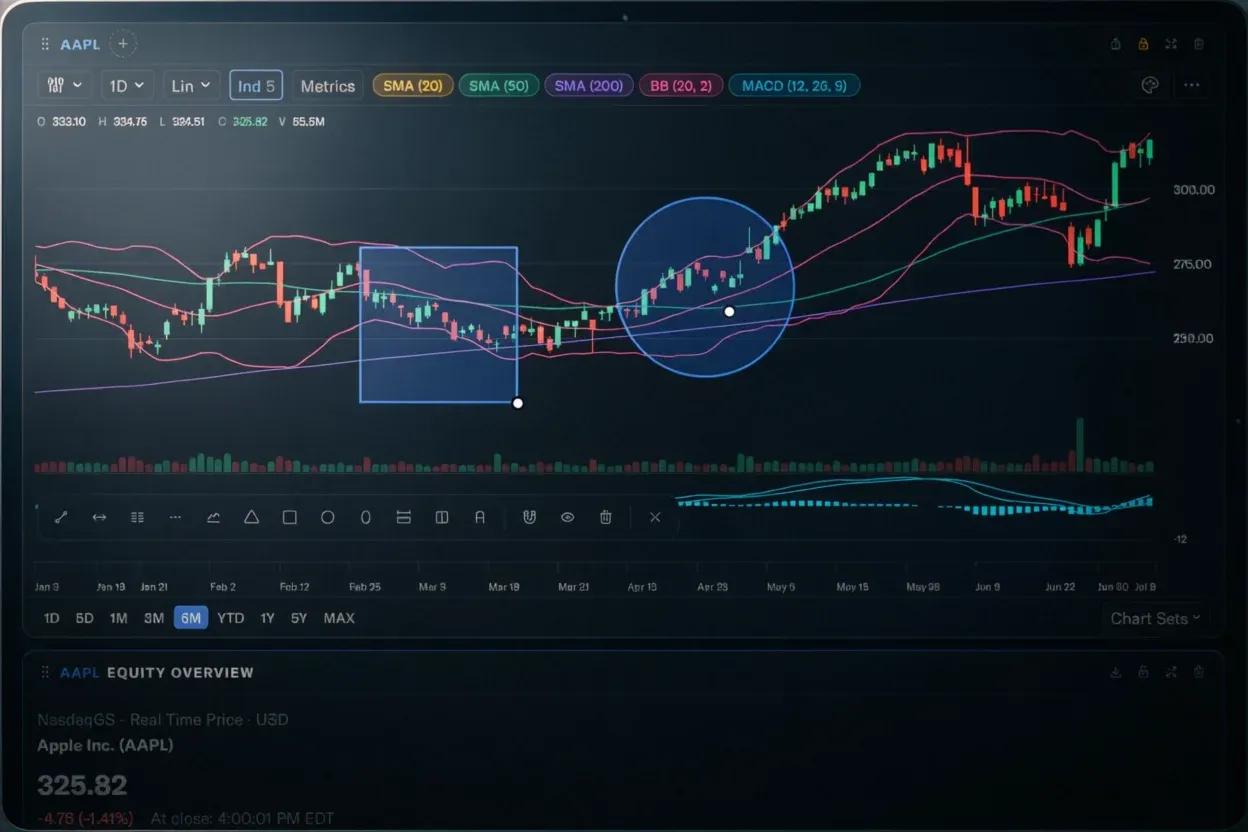
Task: Select the triangle shape tool
Action: tap(251, 517)
